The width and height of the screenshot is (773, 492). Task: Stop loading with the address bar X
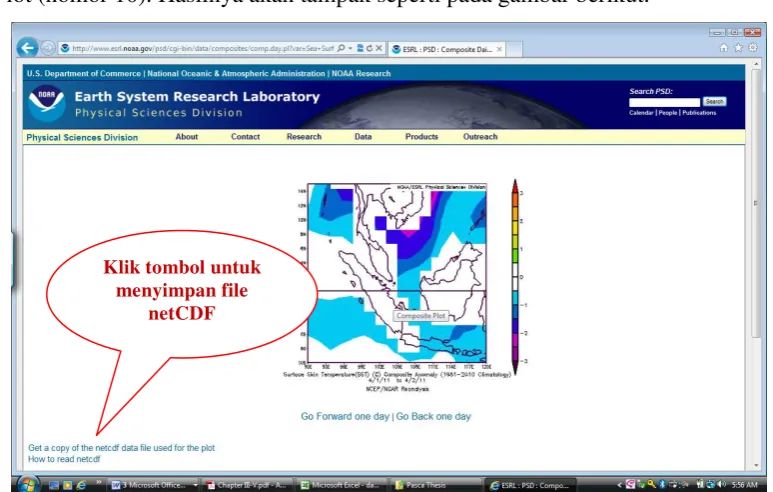(379, 48)
